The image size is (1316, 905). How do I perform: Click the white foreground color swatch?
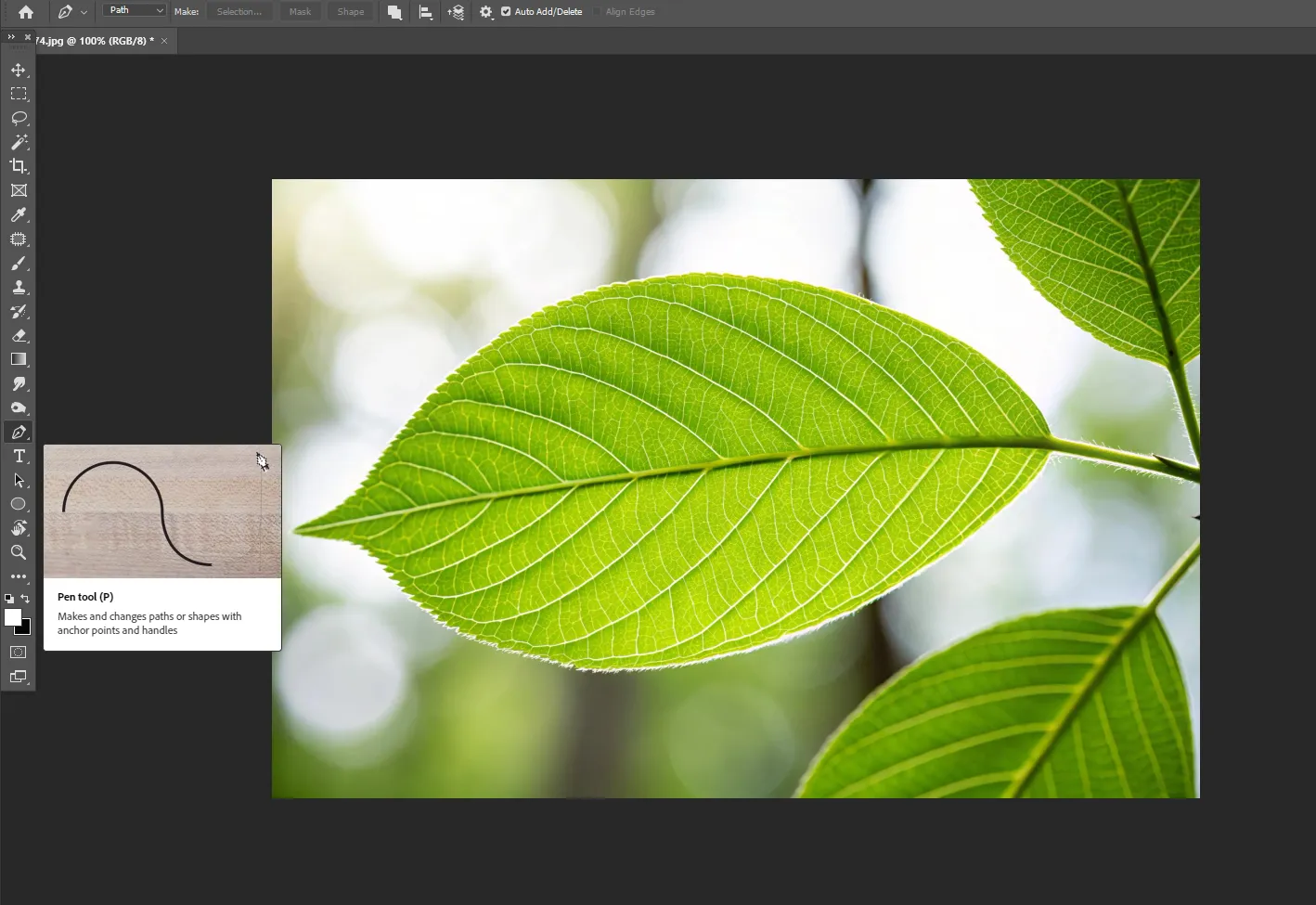pyautogui.click(x=12, y=617)
